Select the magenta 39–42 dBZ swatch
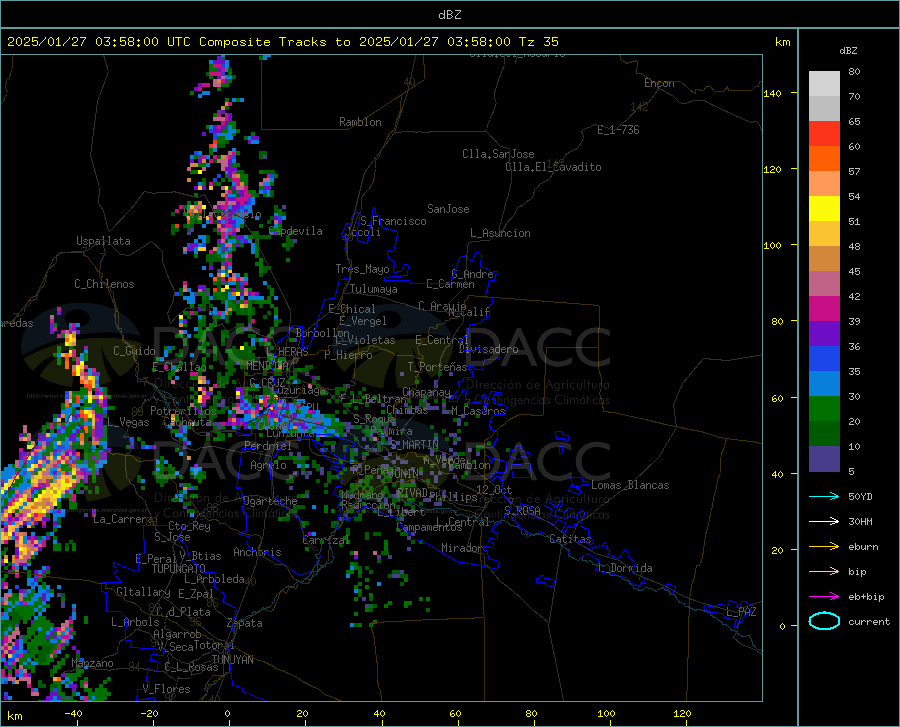The height and width of the screenshot is (727, 900). pos(824,309)
